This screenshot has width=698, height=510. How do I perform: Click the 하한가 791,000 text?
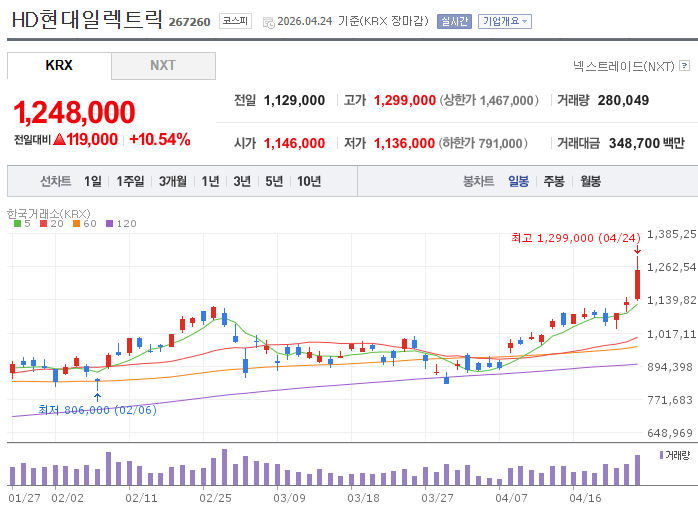(x=483, y=143)
